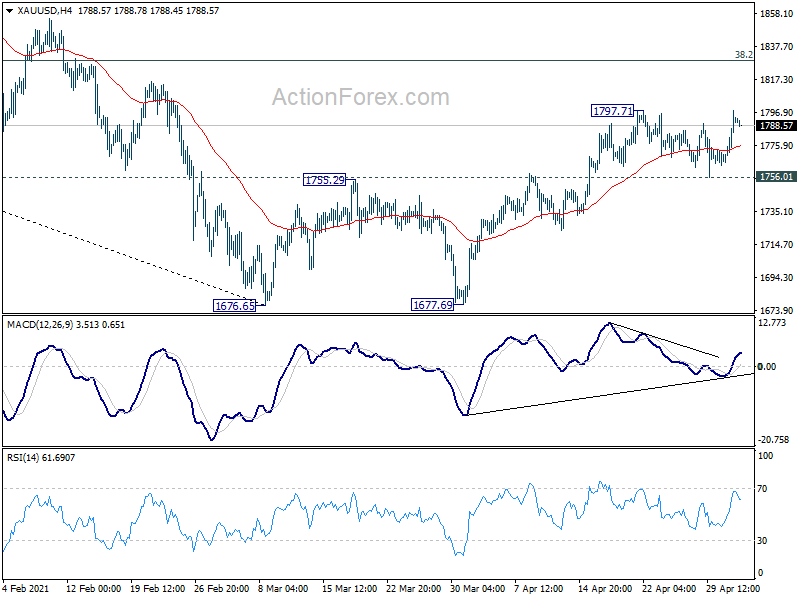This screenshot has width=800, height=600.
Task: Click the RSI 30 level label
Action: click(762, 540)
